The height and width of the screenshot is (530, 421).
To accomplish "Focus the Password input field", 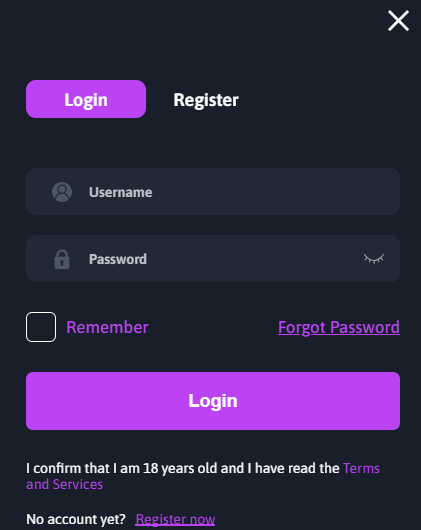I will (213, 259).
